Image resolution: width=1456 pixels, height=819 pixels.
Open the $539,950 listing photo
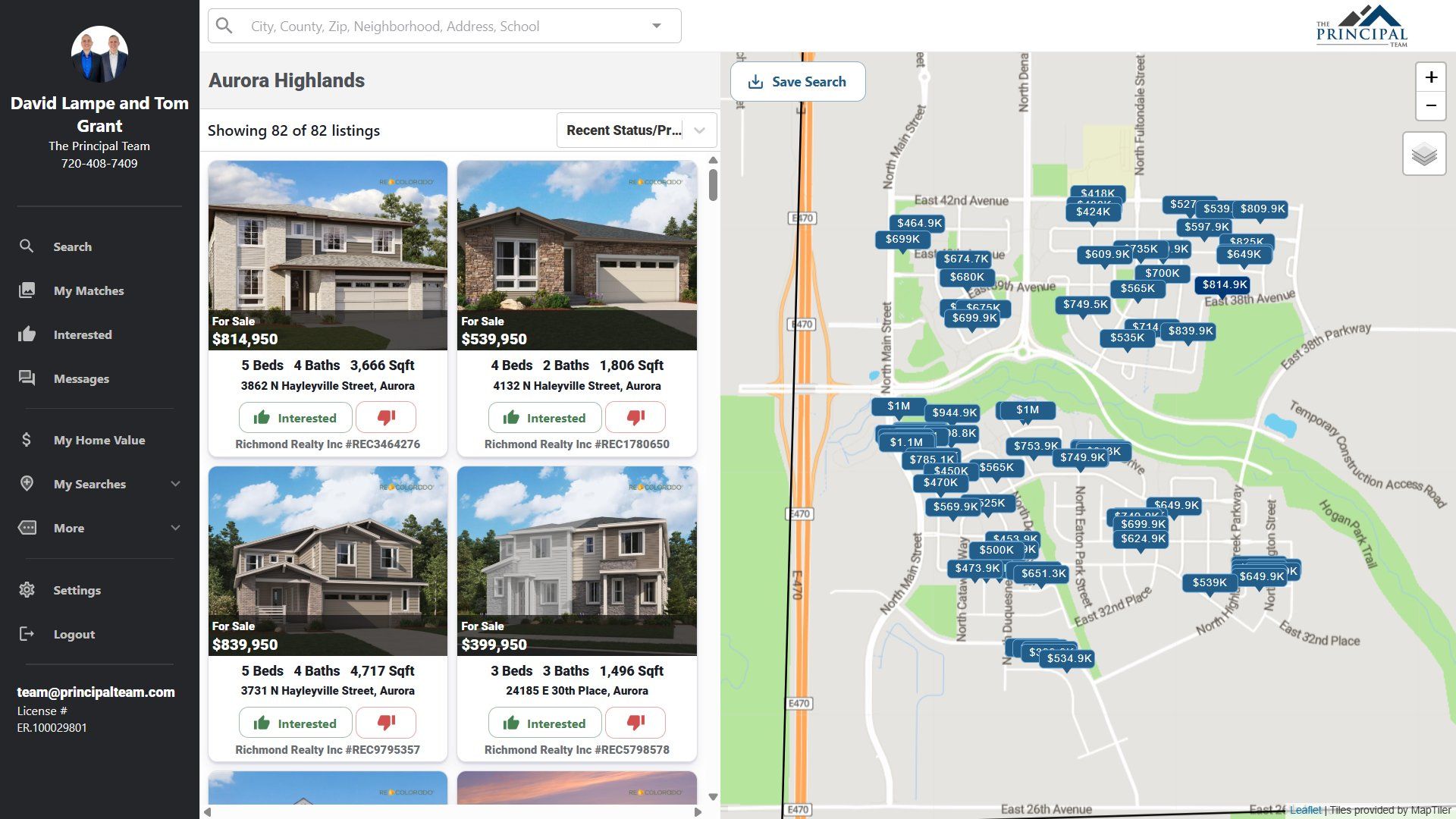(577, 256)
